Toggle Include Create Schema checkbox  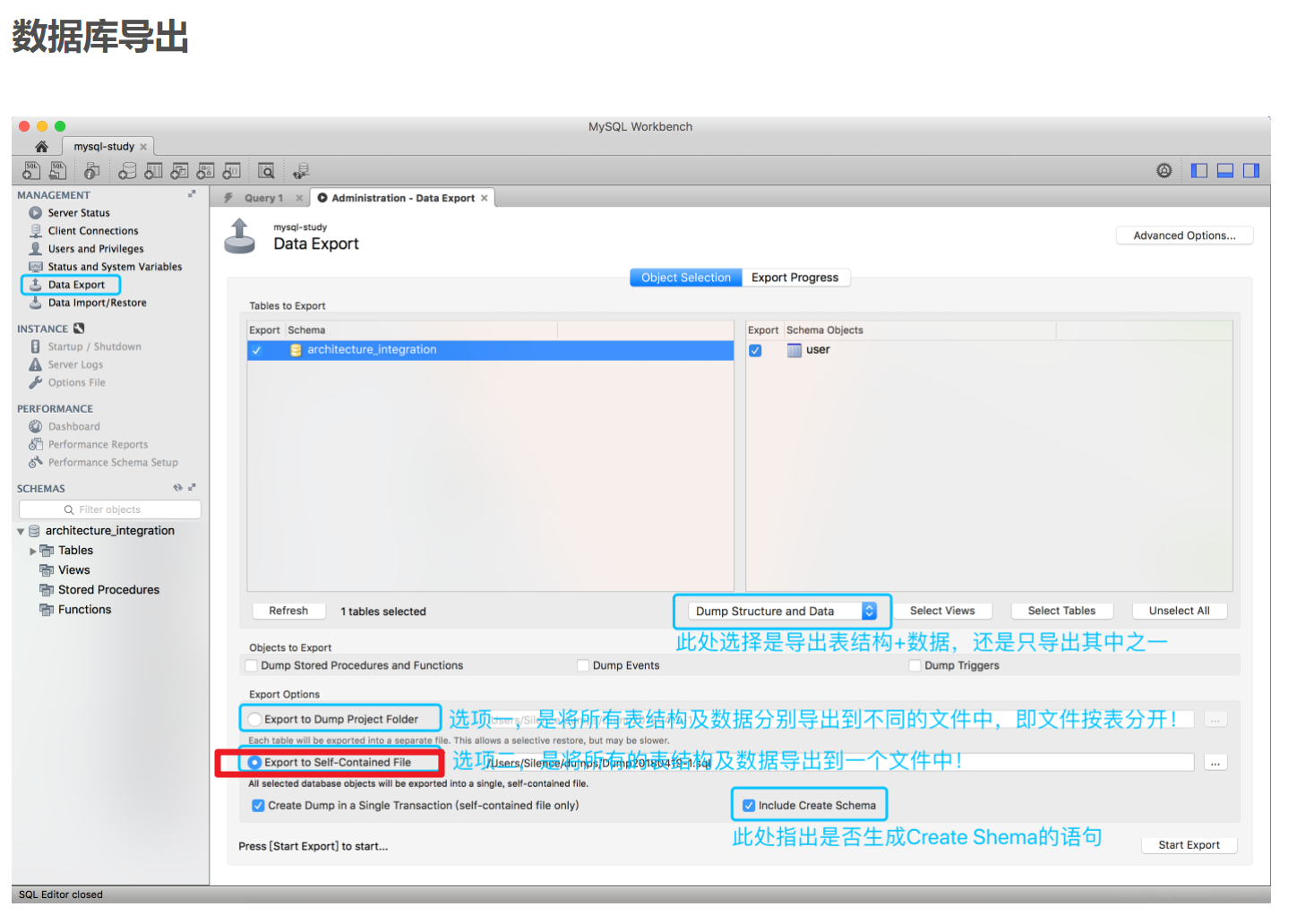(x=749, y=805)
